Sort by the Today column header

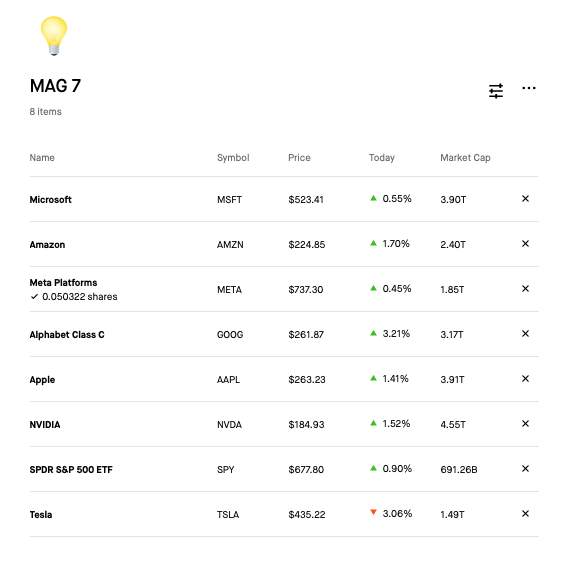click(382, 158)
